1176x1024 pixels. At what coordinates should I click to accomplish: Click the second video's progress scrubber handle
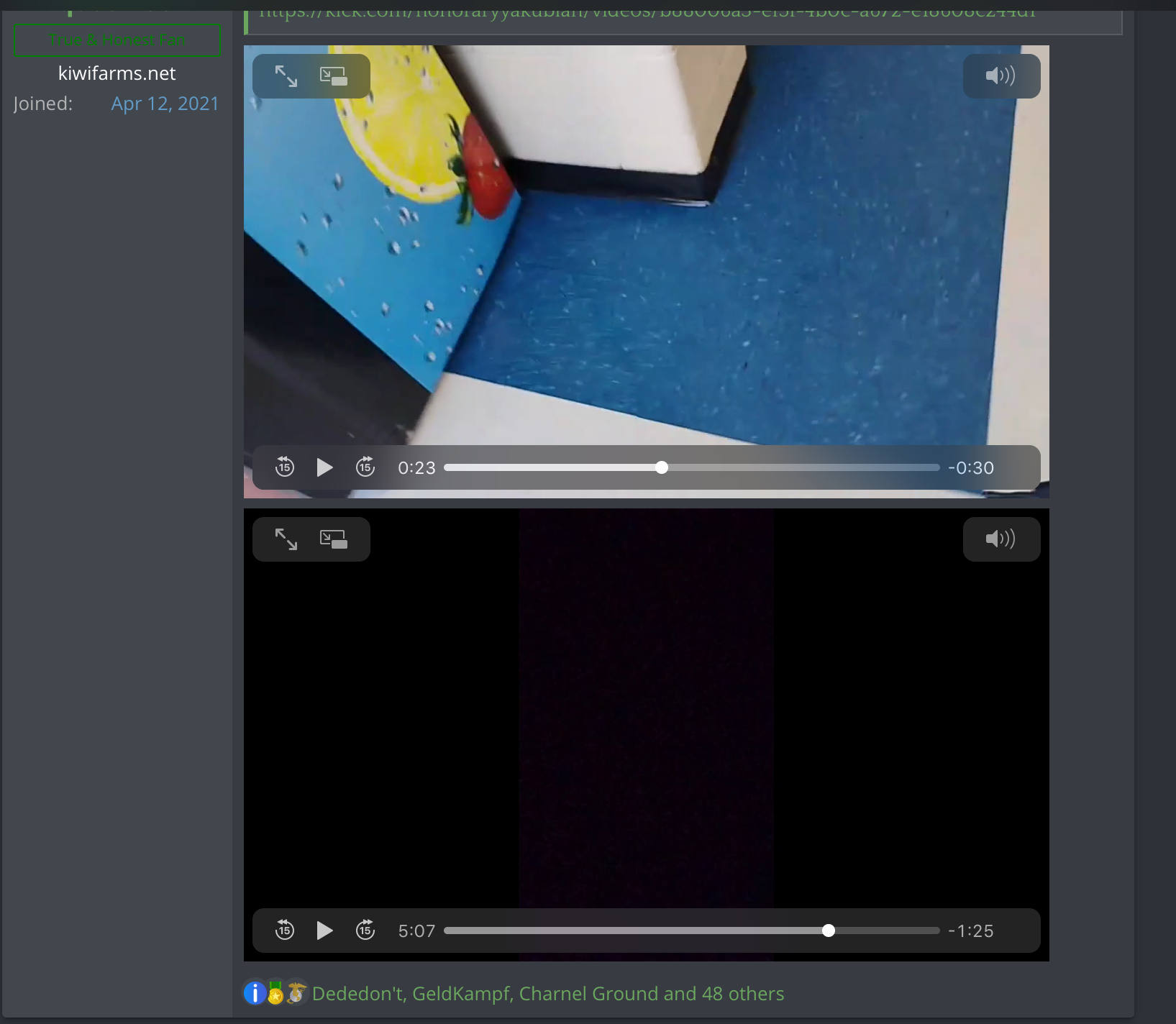click(x=829, y=931)
